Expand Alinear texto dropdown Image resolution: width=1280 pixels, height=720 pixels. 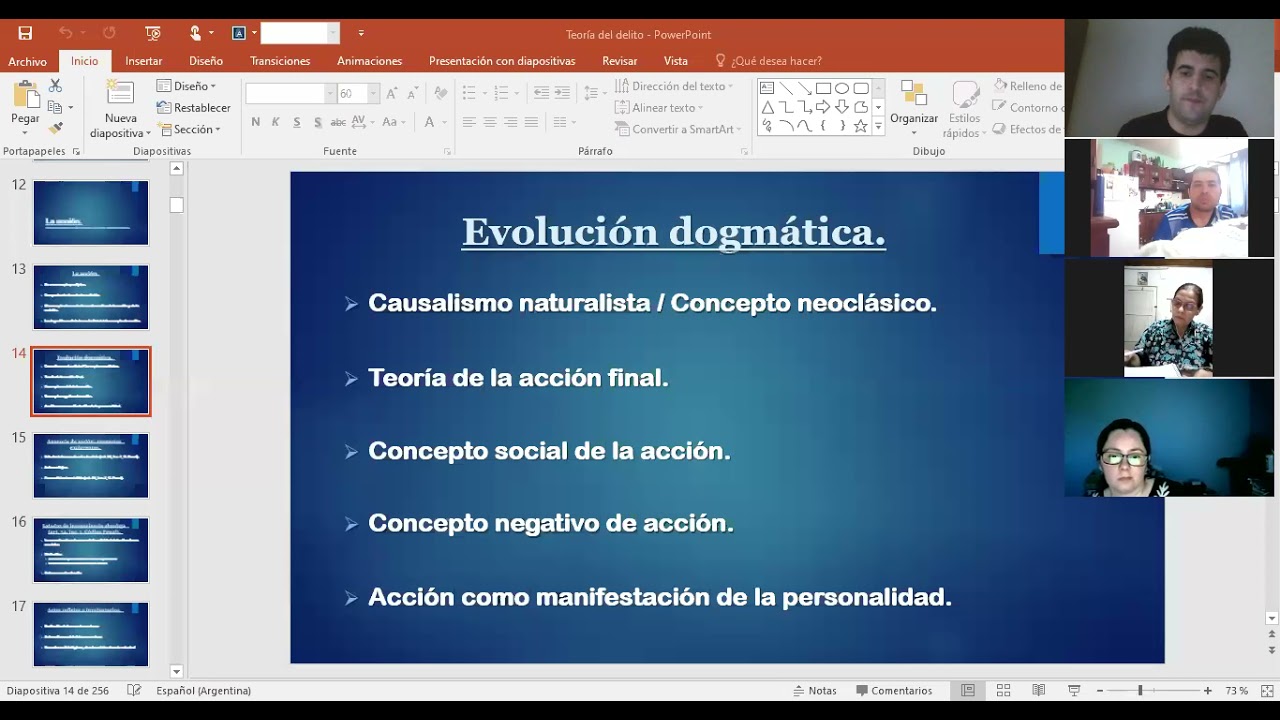[658, 108]
